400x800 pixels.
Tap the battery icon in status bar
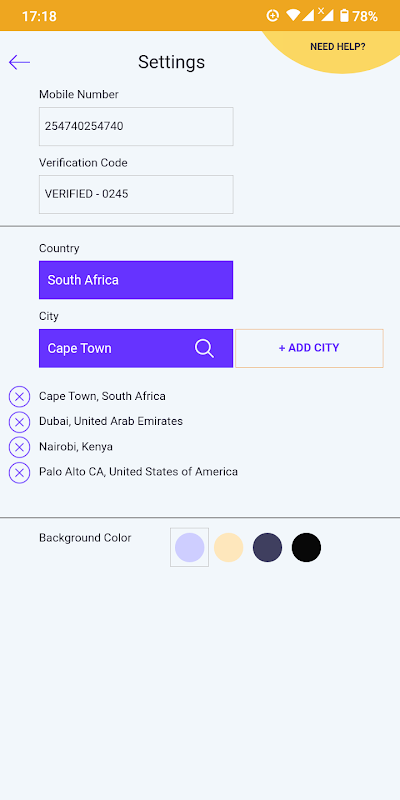344,16
